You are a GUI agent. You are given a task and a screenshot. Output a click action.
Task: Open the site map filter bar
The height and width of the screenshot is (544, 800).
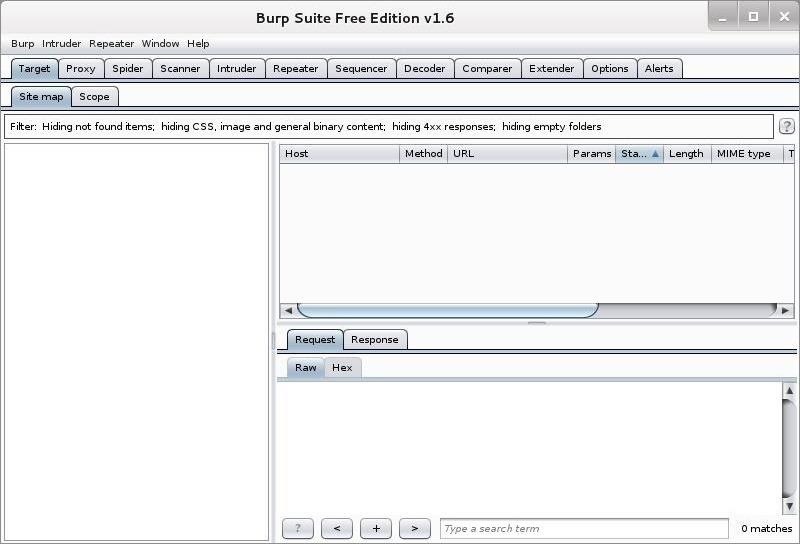click(389, 127)
